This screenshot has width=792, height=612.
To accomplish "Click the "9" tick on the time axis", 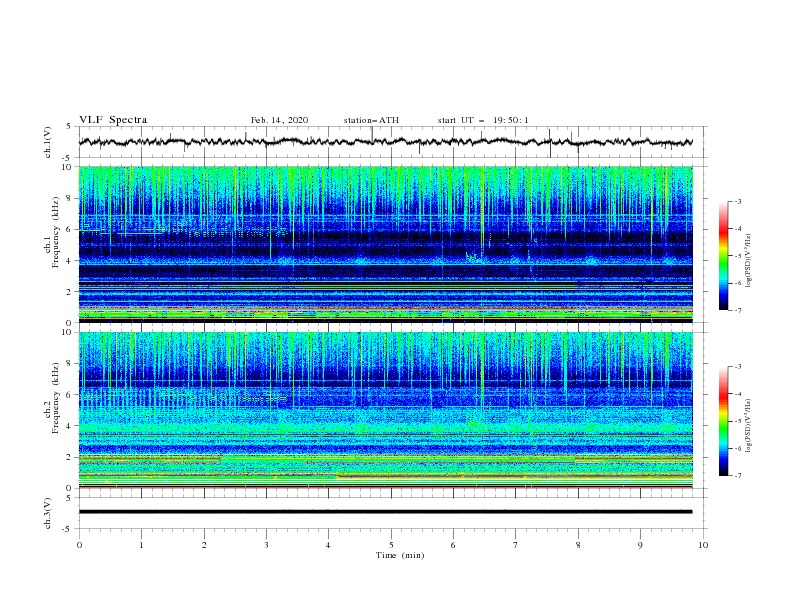I will tap(640, 545).
